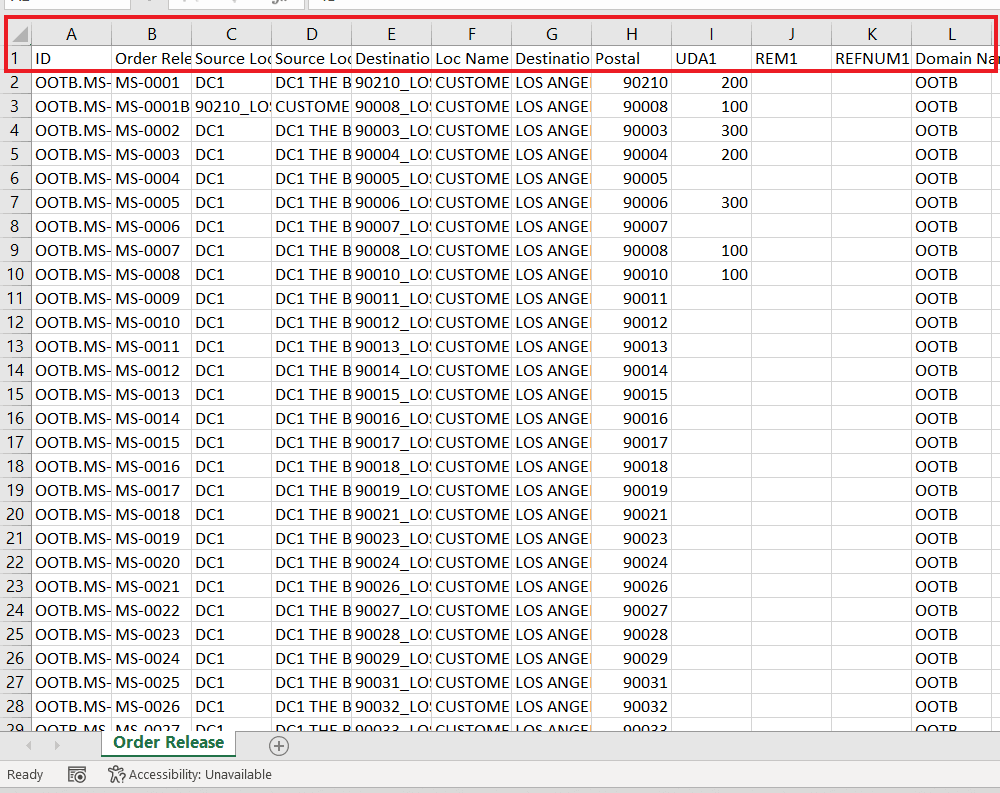The height and width of the screenshot is (793, 1000).
Task: Select column G header
Action: click(x=552, y=34)
